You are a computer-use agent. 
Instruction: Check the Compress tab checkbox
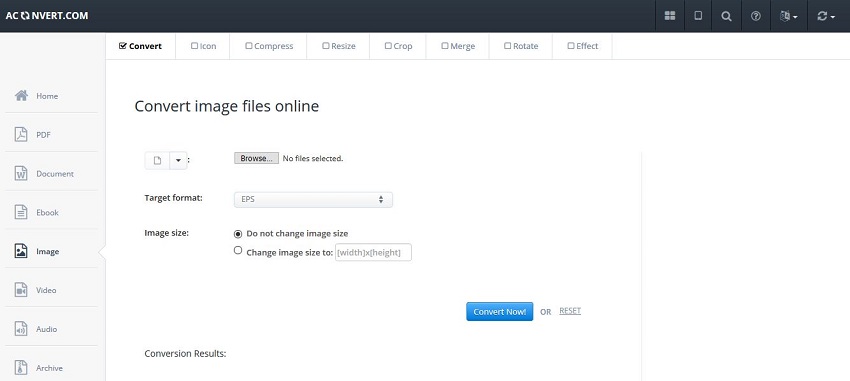click(249, 46)
